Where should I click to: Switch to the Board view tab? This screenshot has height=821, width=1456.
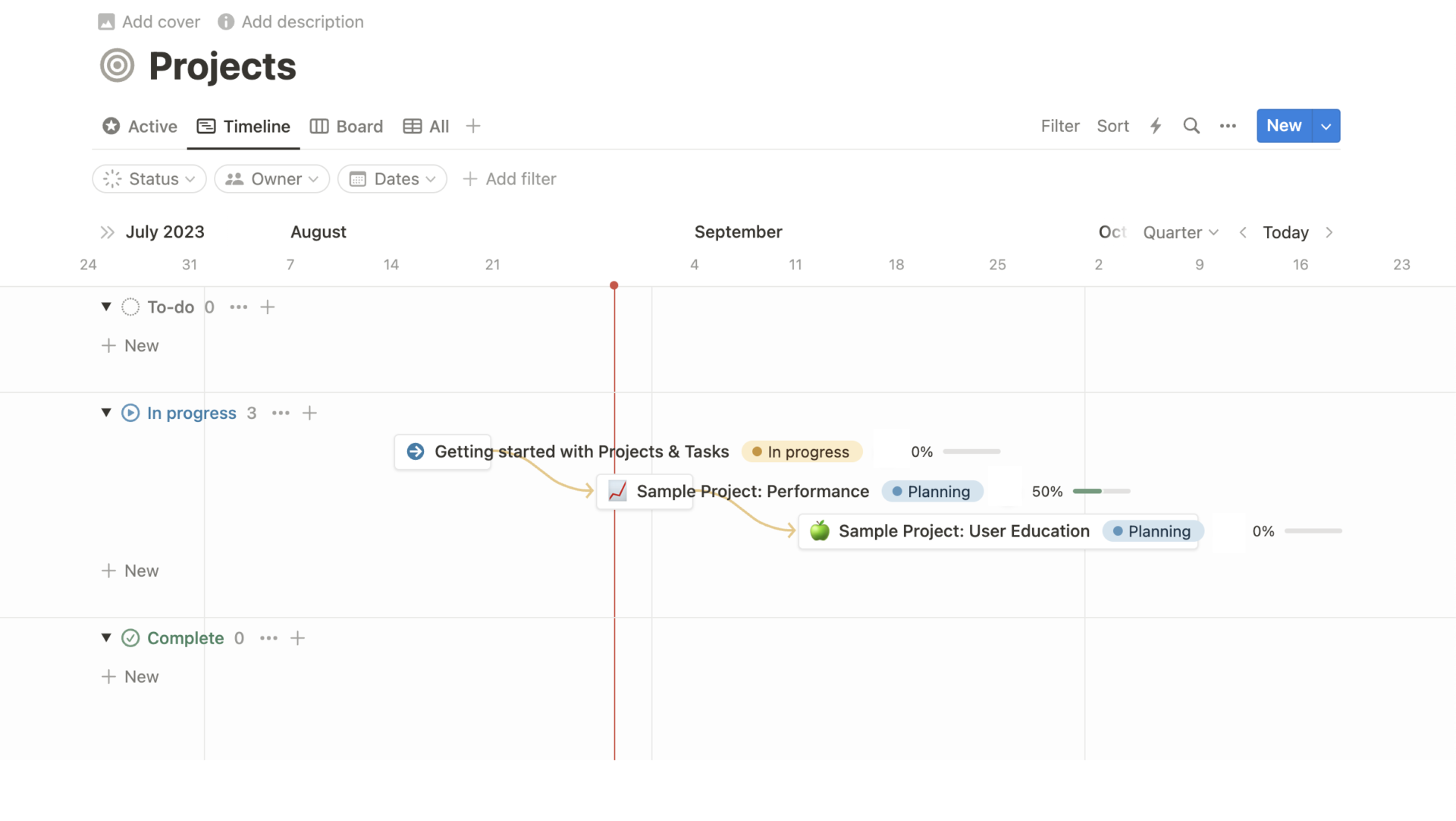click(x=347, y=126)
